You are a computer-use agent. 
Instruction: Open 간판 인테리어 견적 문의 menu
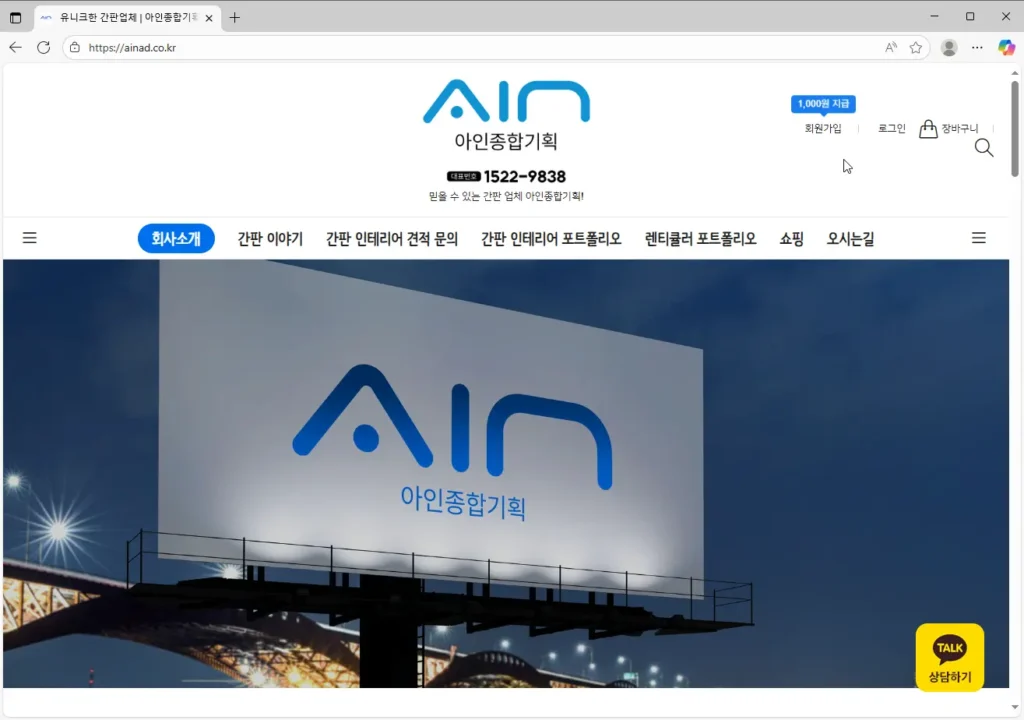392,239
